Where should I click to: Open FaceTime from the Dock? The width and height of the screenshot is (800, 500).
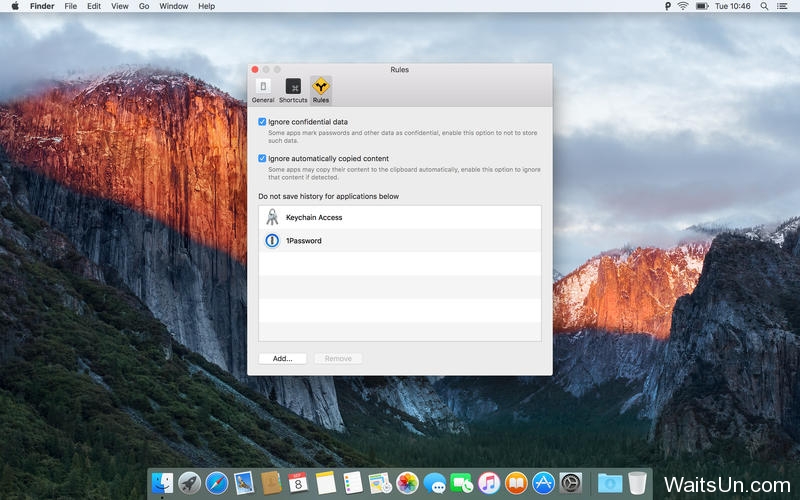[x=462, y=483]
